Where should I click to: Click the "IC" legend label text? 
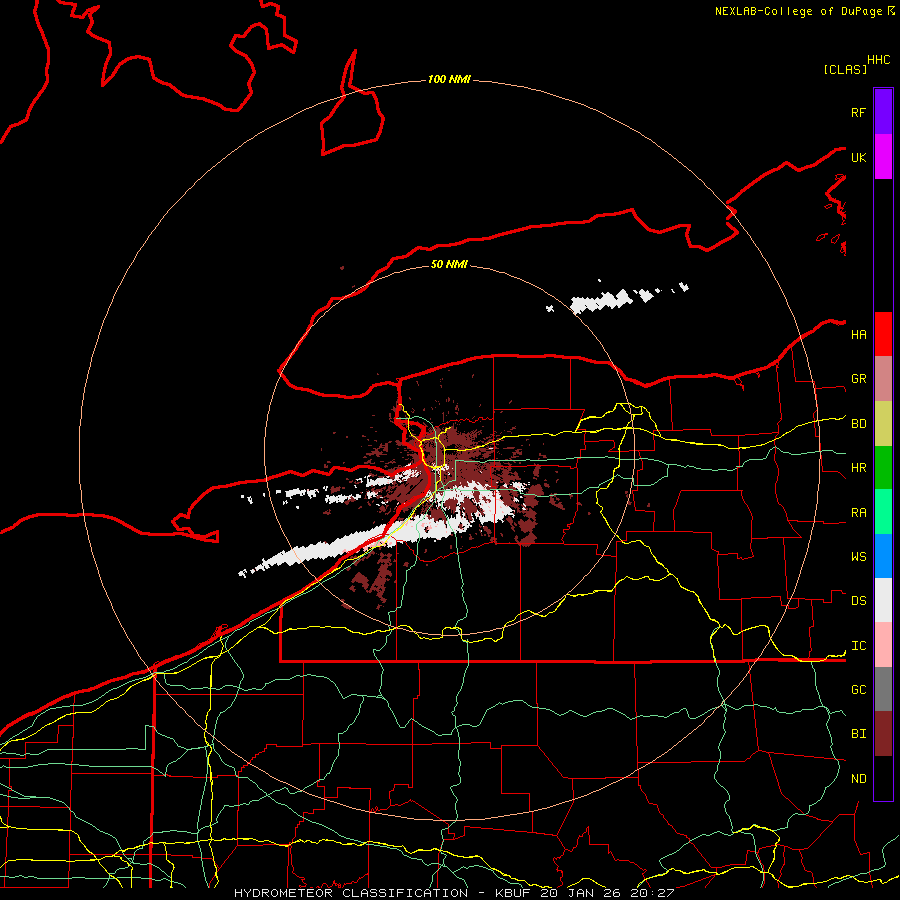pos(858,646)
